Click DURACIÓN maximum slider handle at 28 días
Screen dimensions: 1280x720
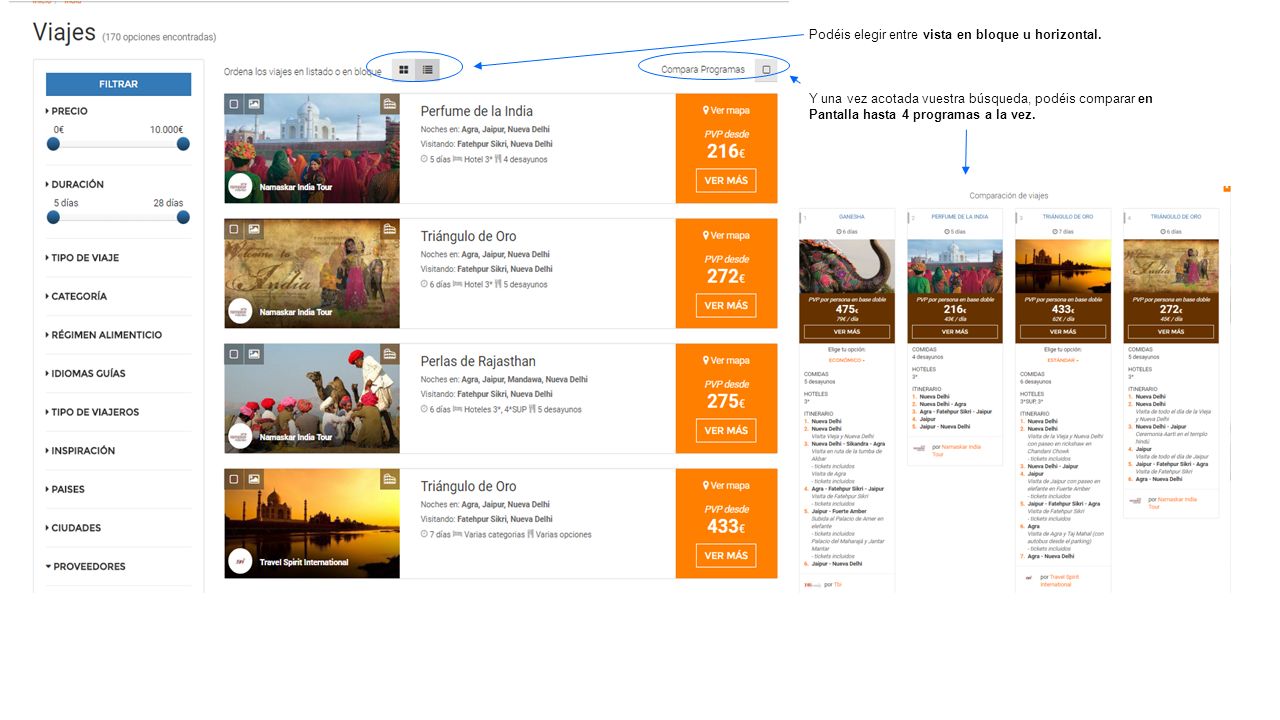pyautogui.click(x=183, y=217)
